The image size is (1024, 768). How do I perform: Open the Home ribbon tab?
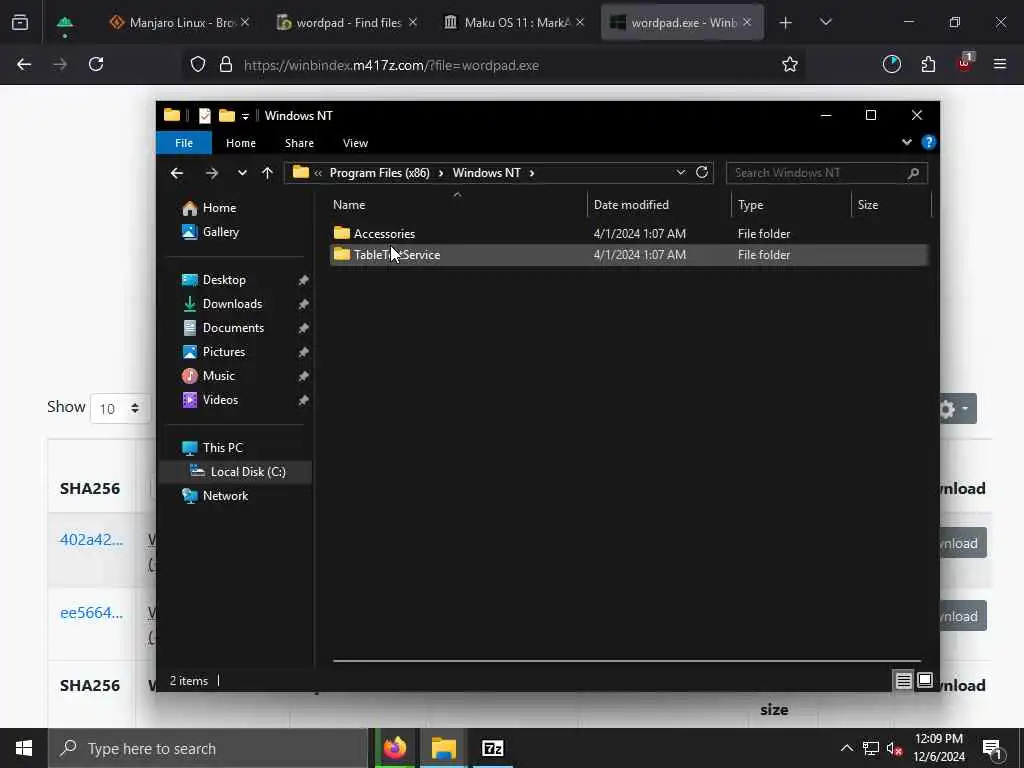241,143
